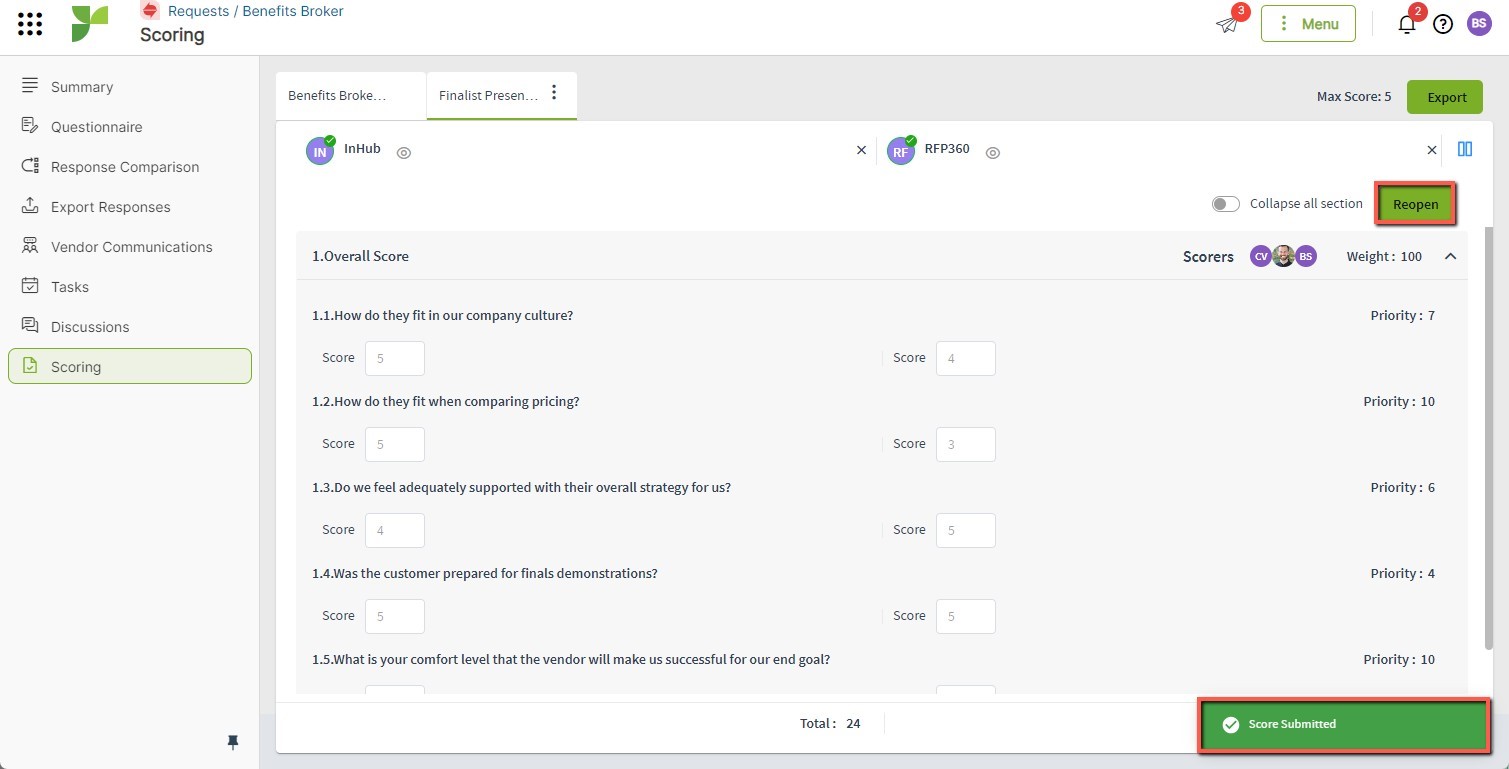Open Response Comparison in the sidebar
Screen dimensions: 1509x769
coord(130,167)
